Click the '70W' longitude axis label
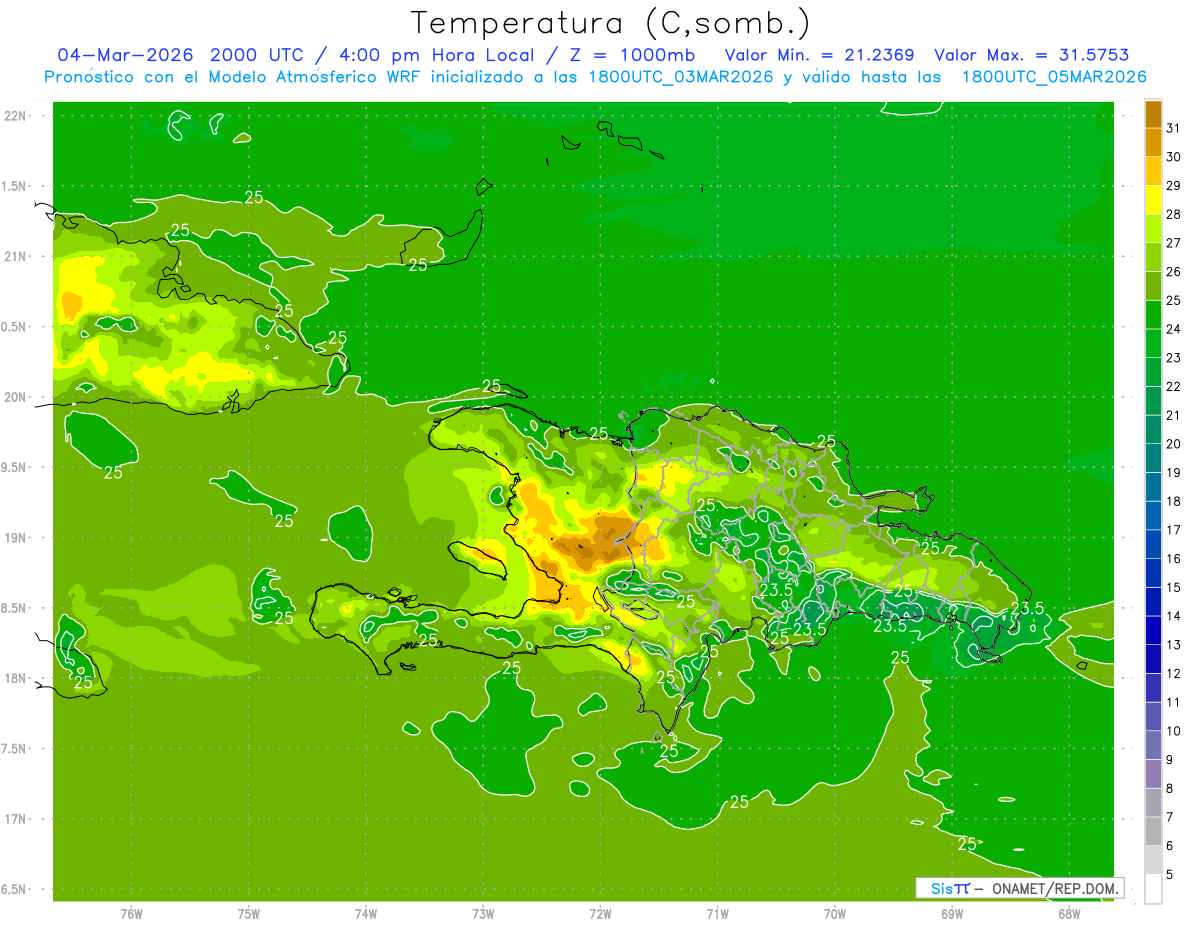 point(835,913)
